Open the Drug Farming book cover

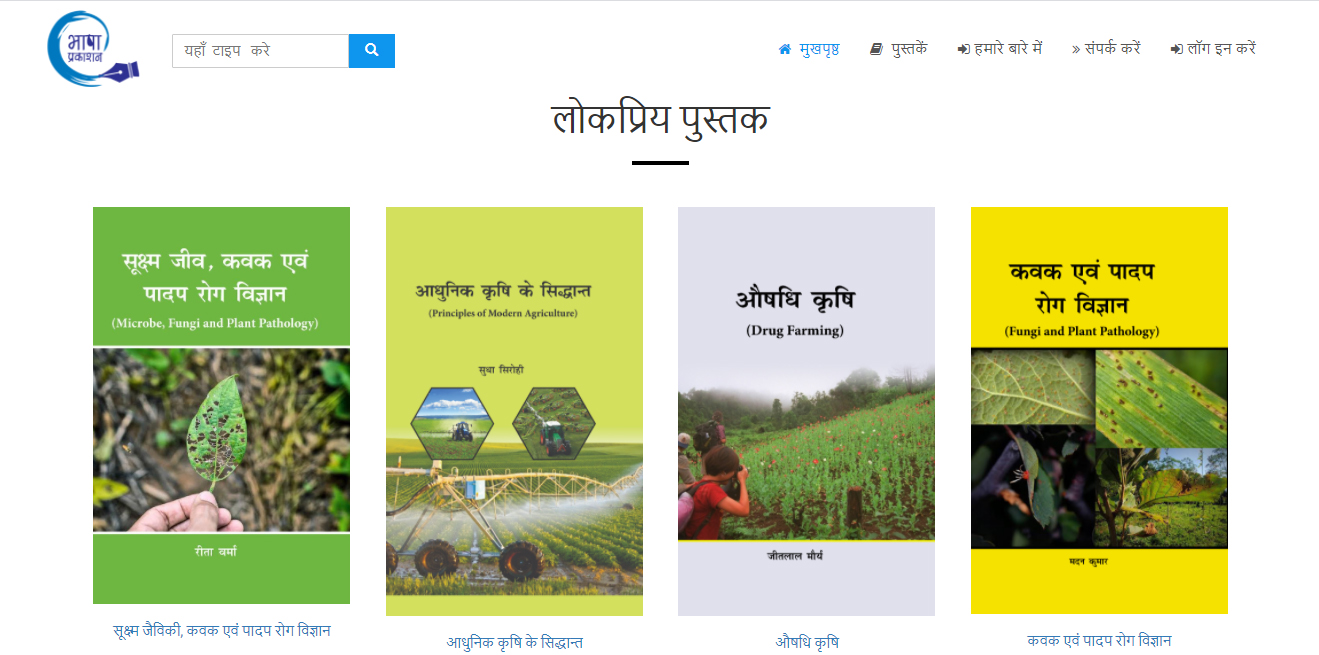click(806, 411)
